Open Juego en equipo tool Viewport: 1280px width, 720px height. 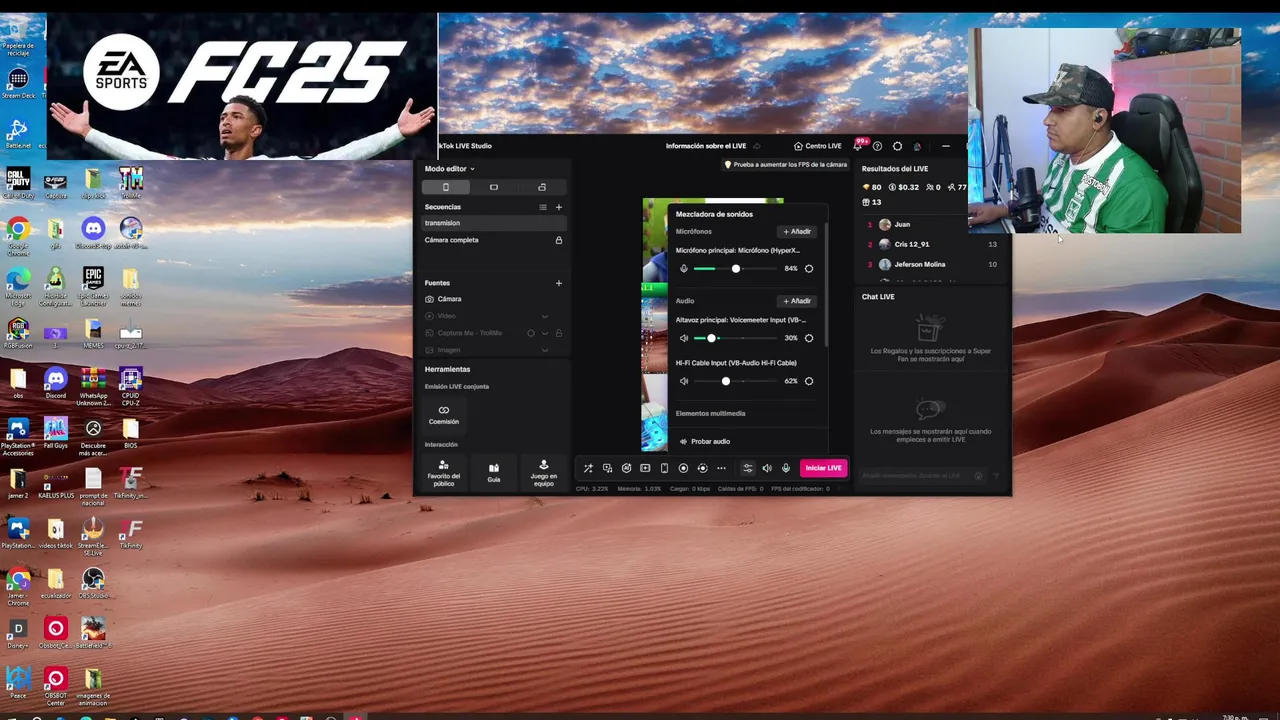(x=544, y=472)
